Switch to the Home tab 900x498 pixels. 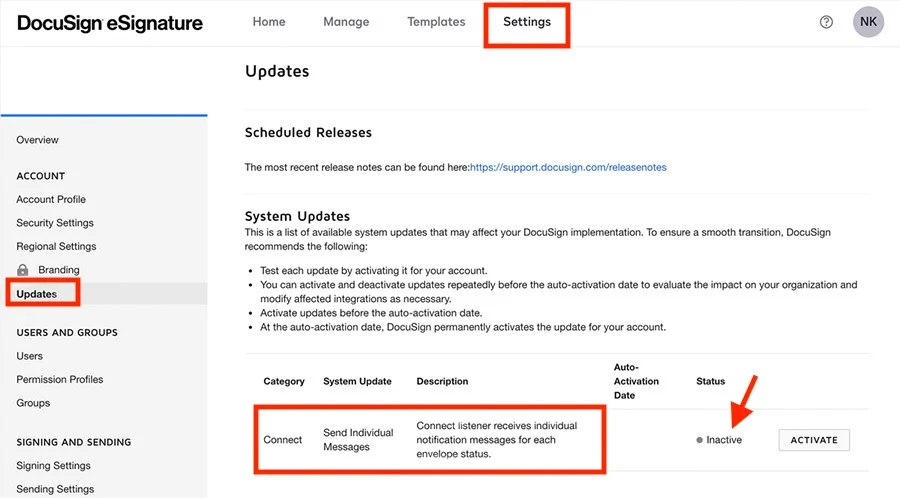coord(269,22)
